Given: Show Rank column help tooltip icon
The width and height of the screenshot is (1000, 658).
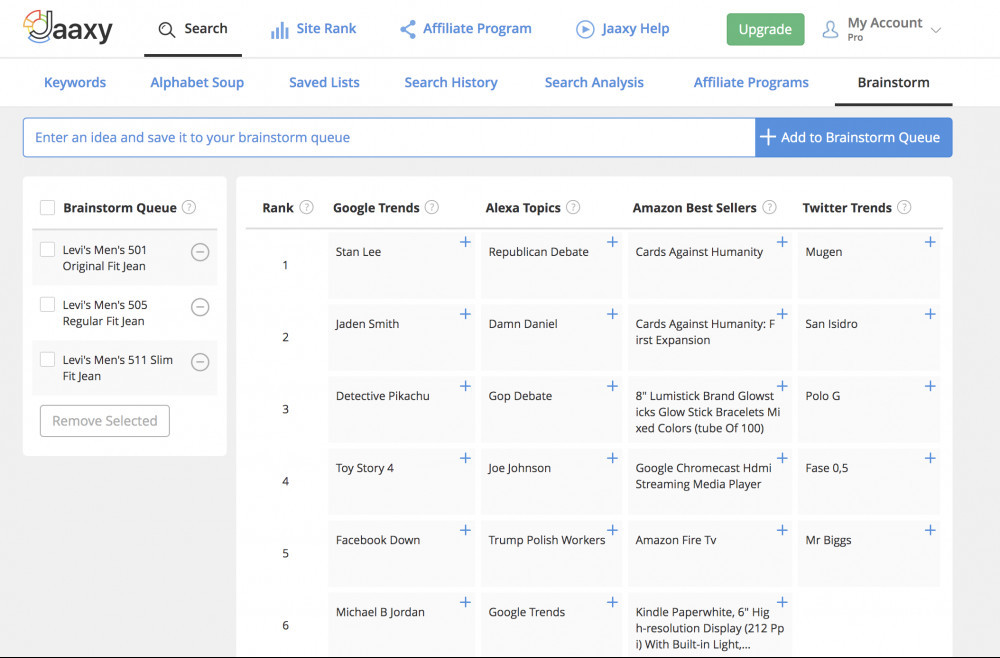Looking at the screenshot, I should (307, 207).
